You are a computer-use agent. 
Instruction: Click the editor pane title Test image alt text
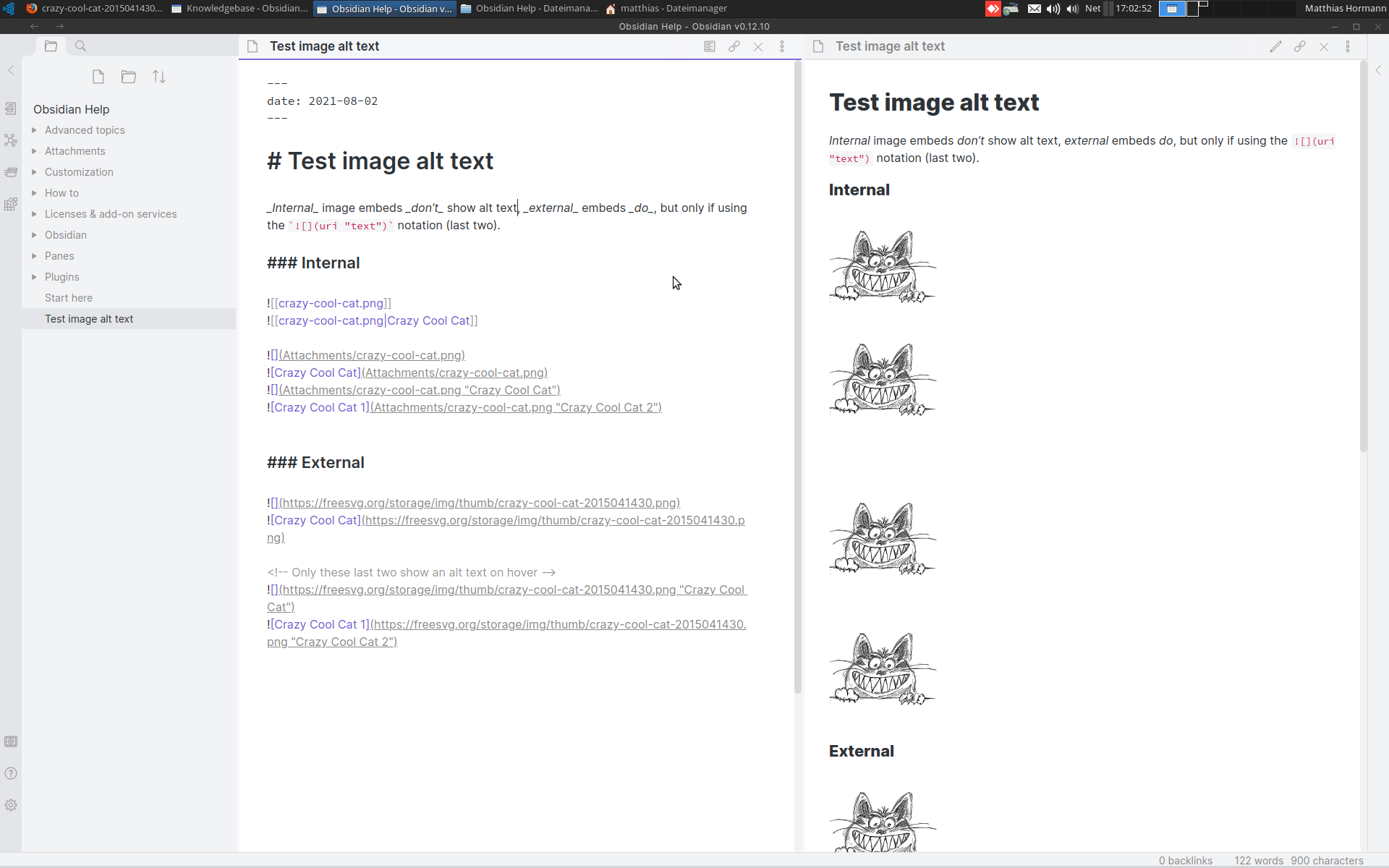click(x=324, y=46)
